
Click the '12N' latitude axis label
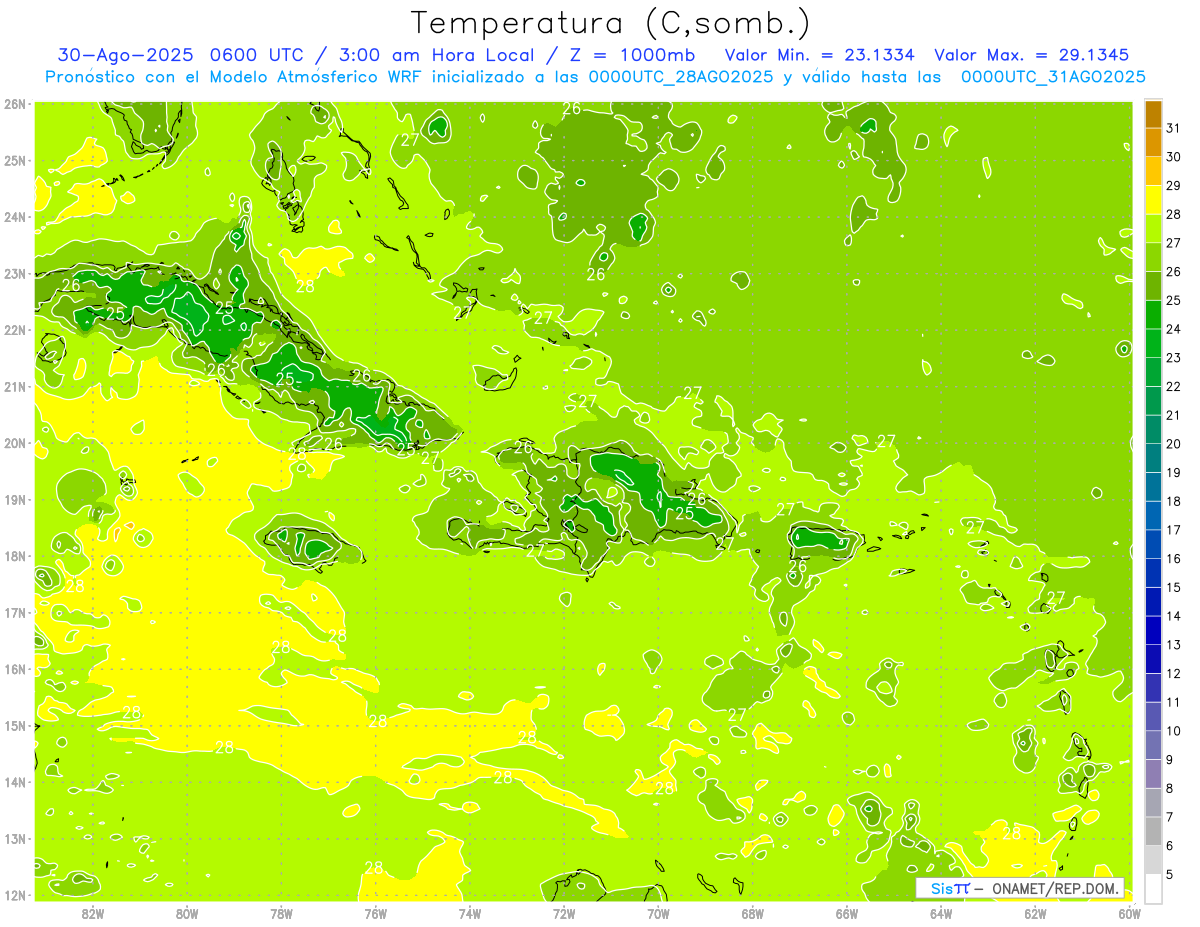[x=14, y=895]
